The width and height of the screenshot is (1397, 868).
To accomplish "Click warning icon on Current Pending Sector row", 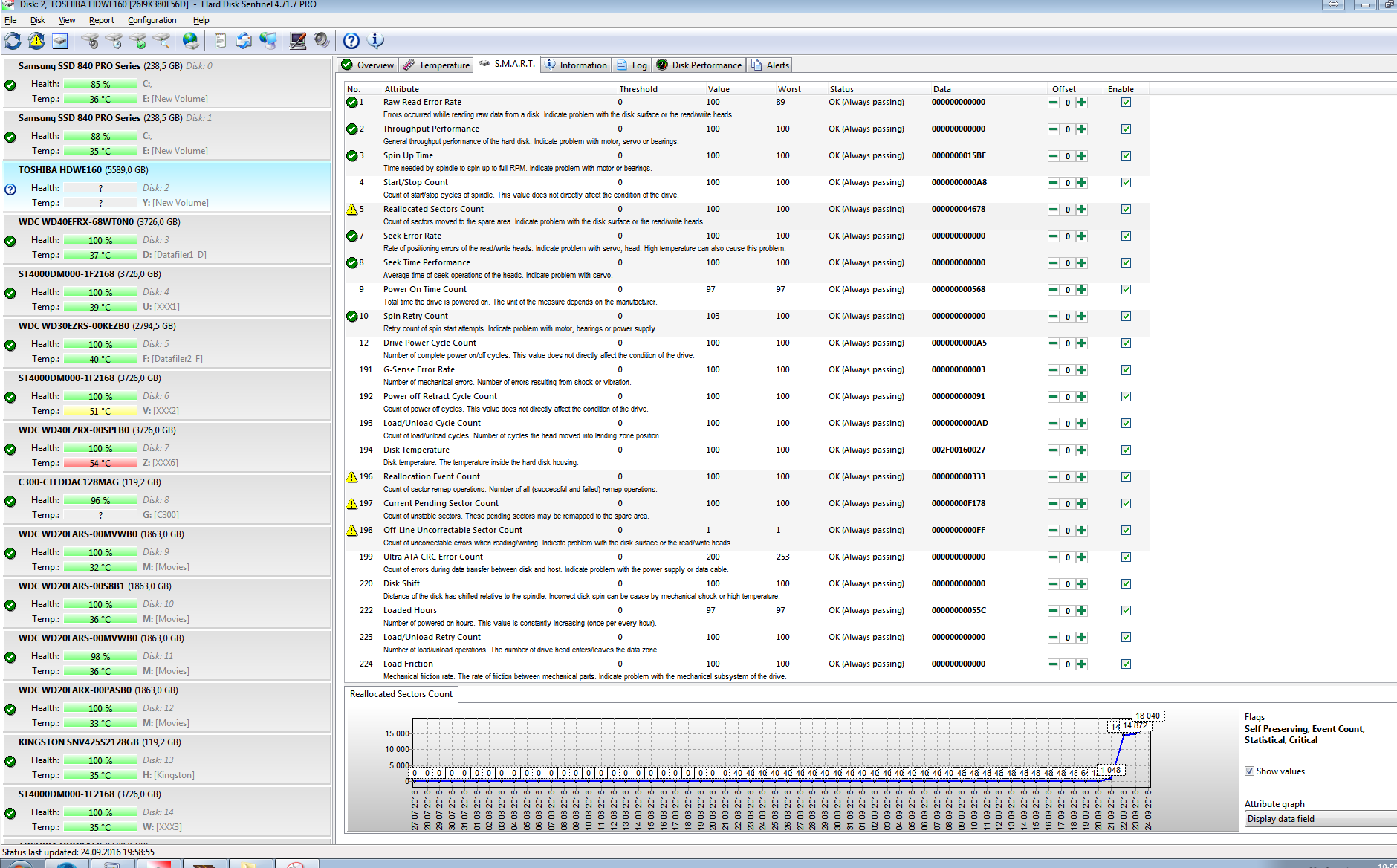I will (x=352, y=504).
